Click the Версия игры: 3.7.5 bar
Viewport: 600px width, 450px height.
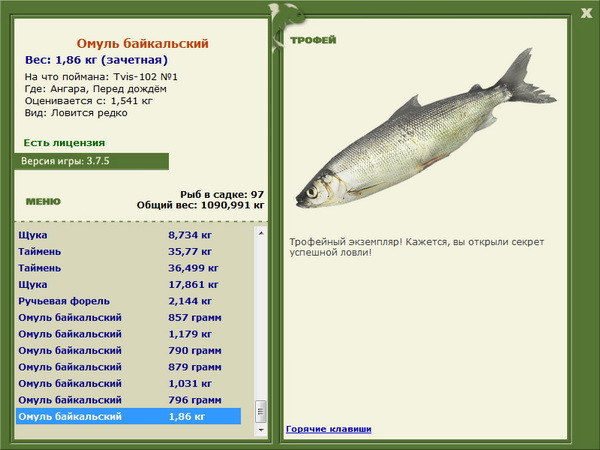[91, 161]
